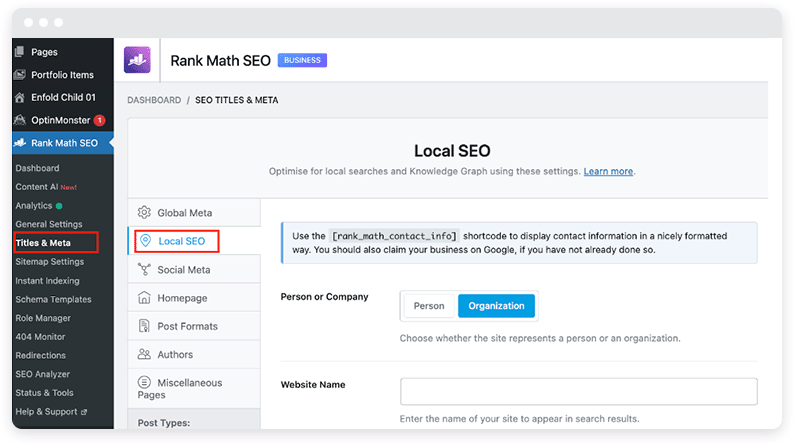The width and height of the screenshot is (794, 445).
Task: Click the Enfold Child 01 home icon
Action: pyautogui.click(x=20, y=97)
